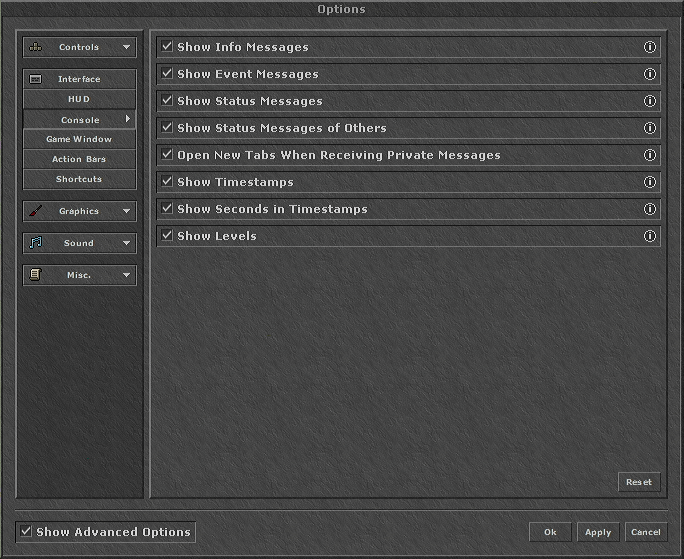Show info for Open New Tabs option

click(x=650, y=155)
